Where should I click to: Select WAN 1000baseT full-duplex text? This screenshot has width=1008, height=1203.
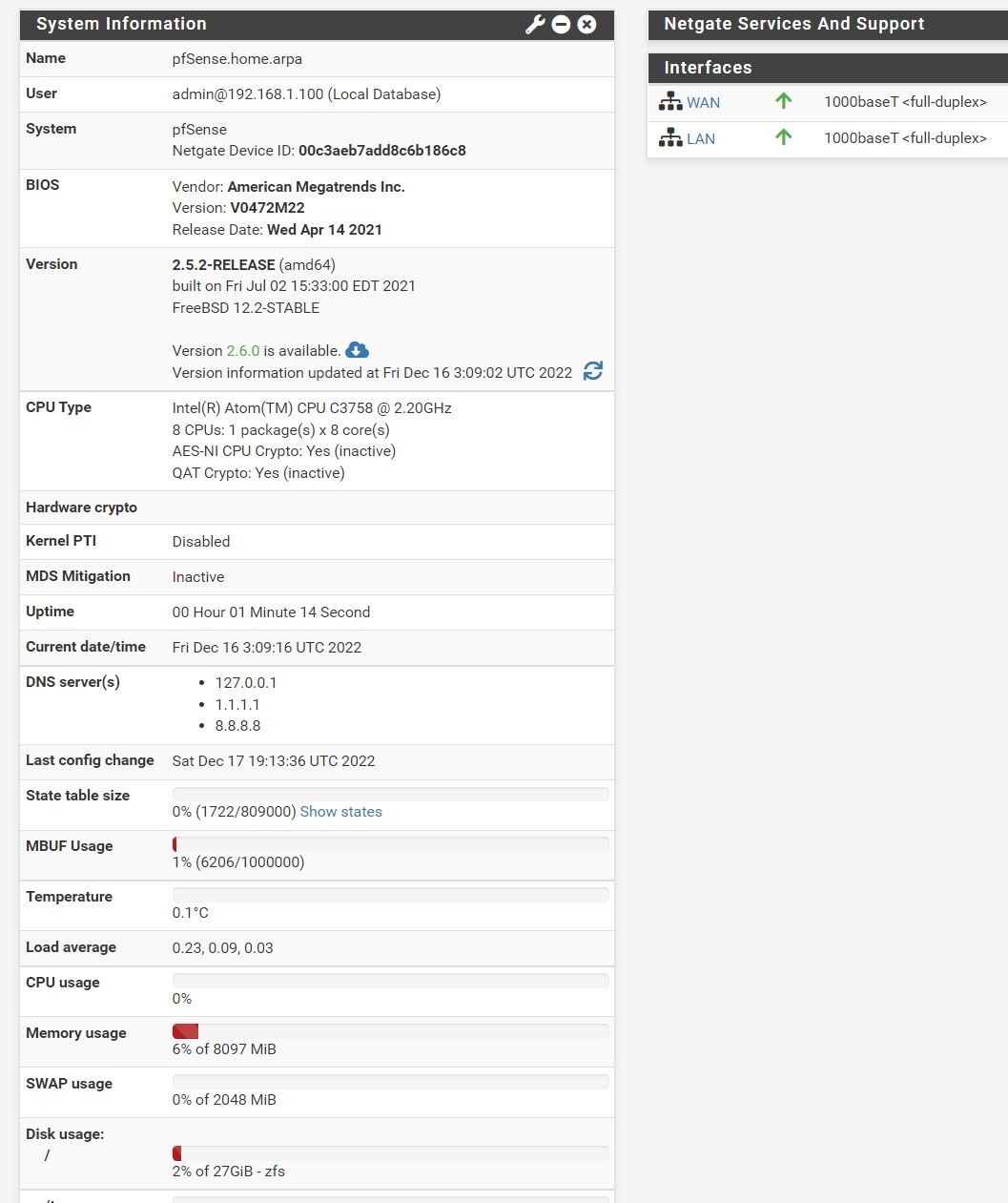coord(905,102)
